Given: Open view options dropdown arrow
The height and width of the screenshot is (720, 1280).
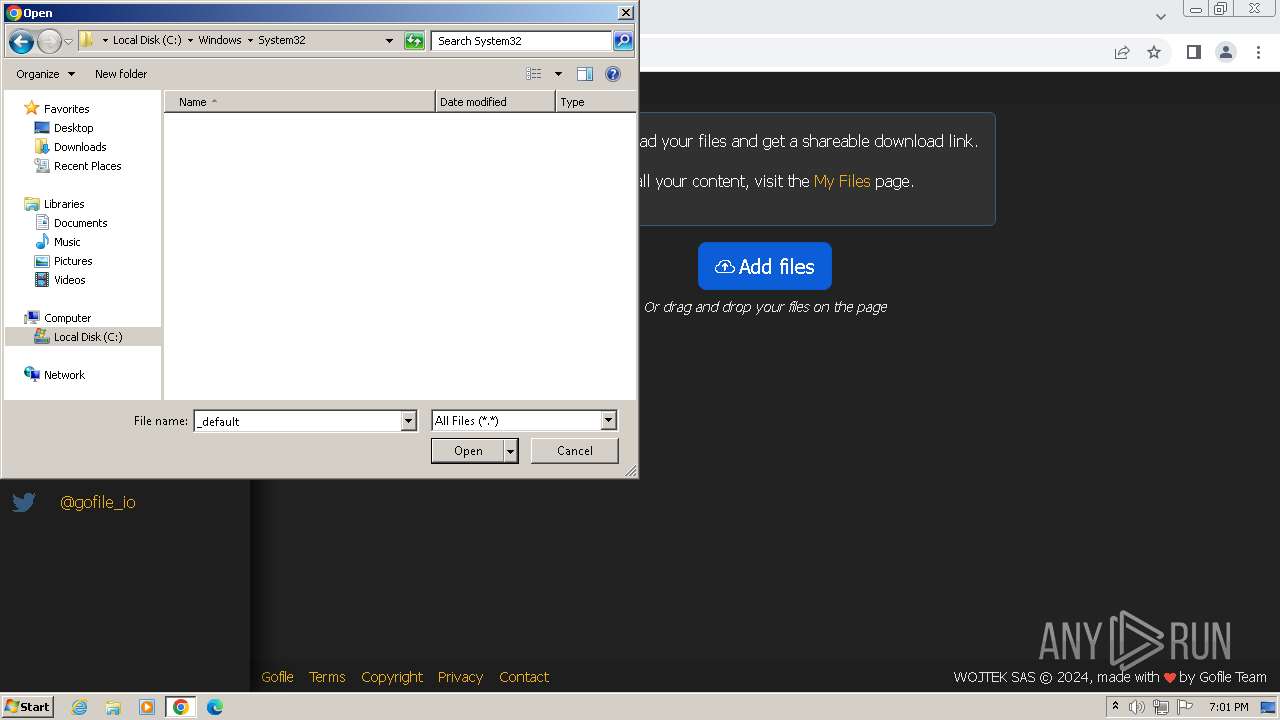Looking at the screenshot, I should [x=558, y=74].
